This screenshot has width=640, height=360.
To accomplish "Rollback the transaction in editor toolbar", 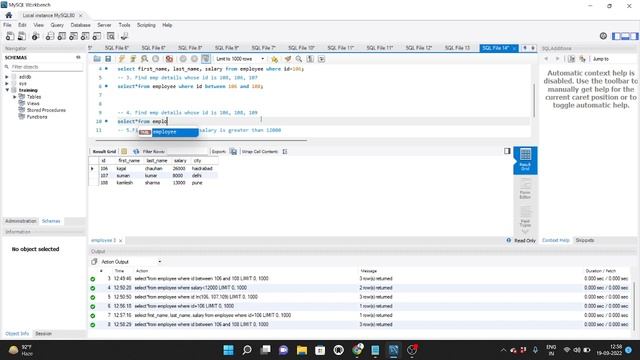I will (194, 59).
